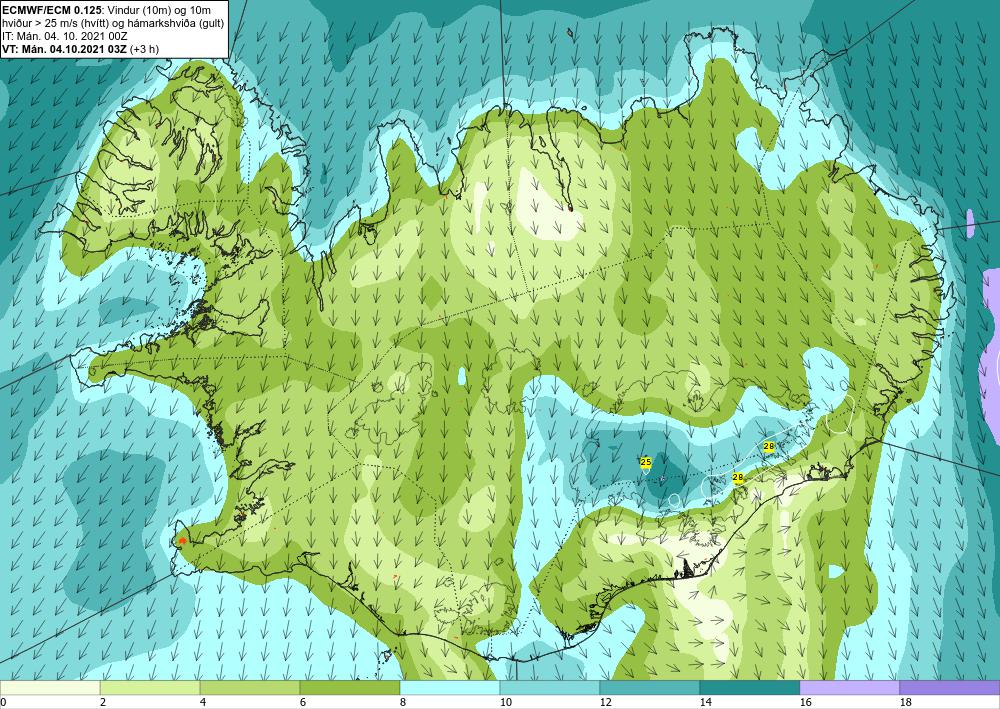Click the '14' scale value
The height and width of the screenshot is (709, 1000).
pyautogui.click(x=705, y=702)
